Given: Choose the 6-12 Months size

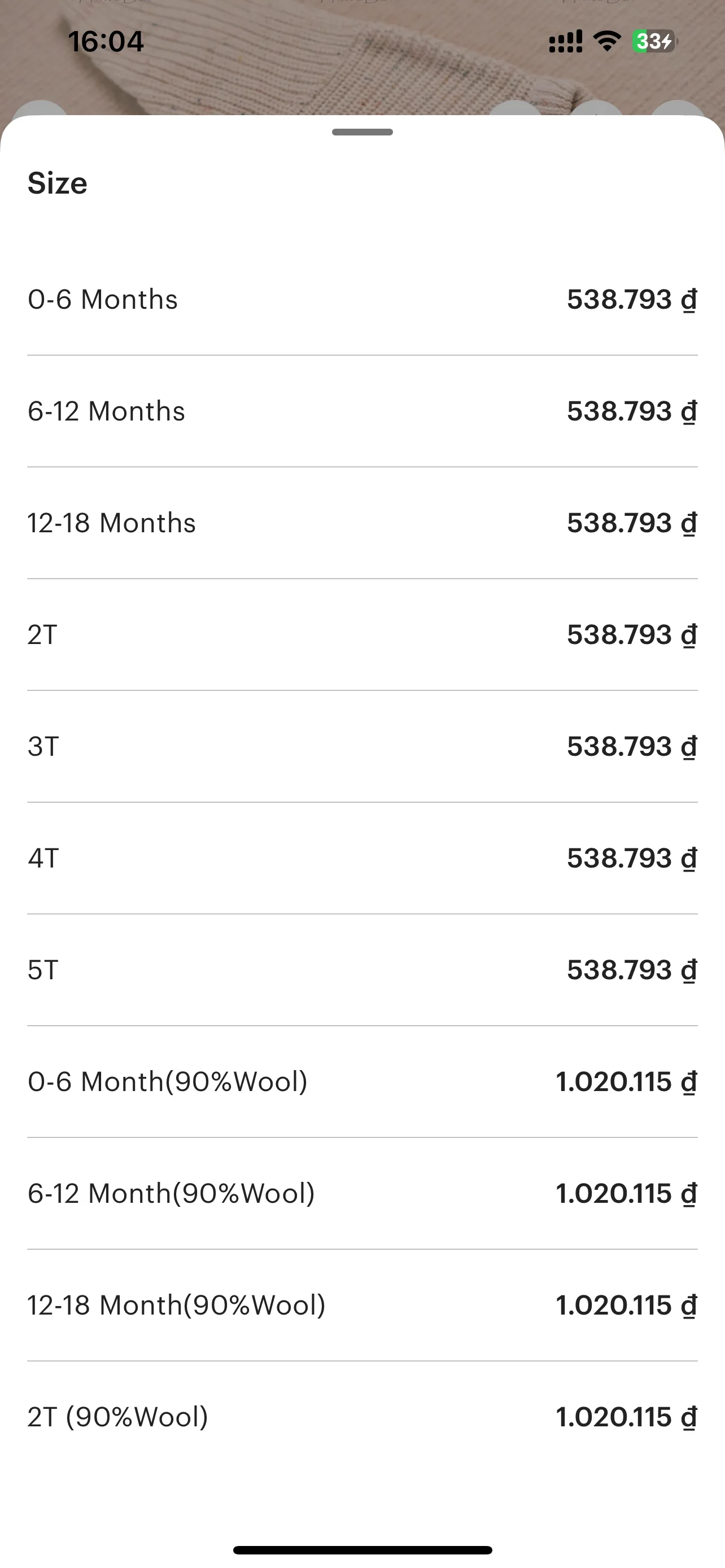Looking at the screenshot, I should pyautogui.click(x=362, y=411).
